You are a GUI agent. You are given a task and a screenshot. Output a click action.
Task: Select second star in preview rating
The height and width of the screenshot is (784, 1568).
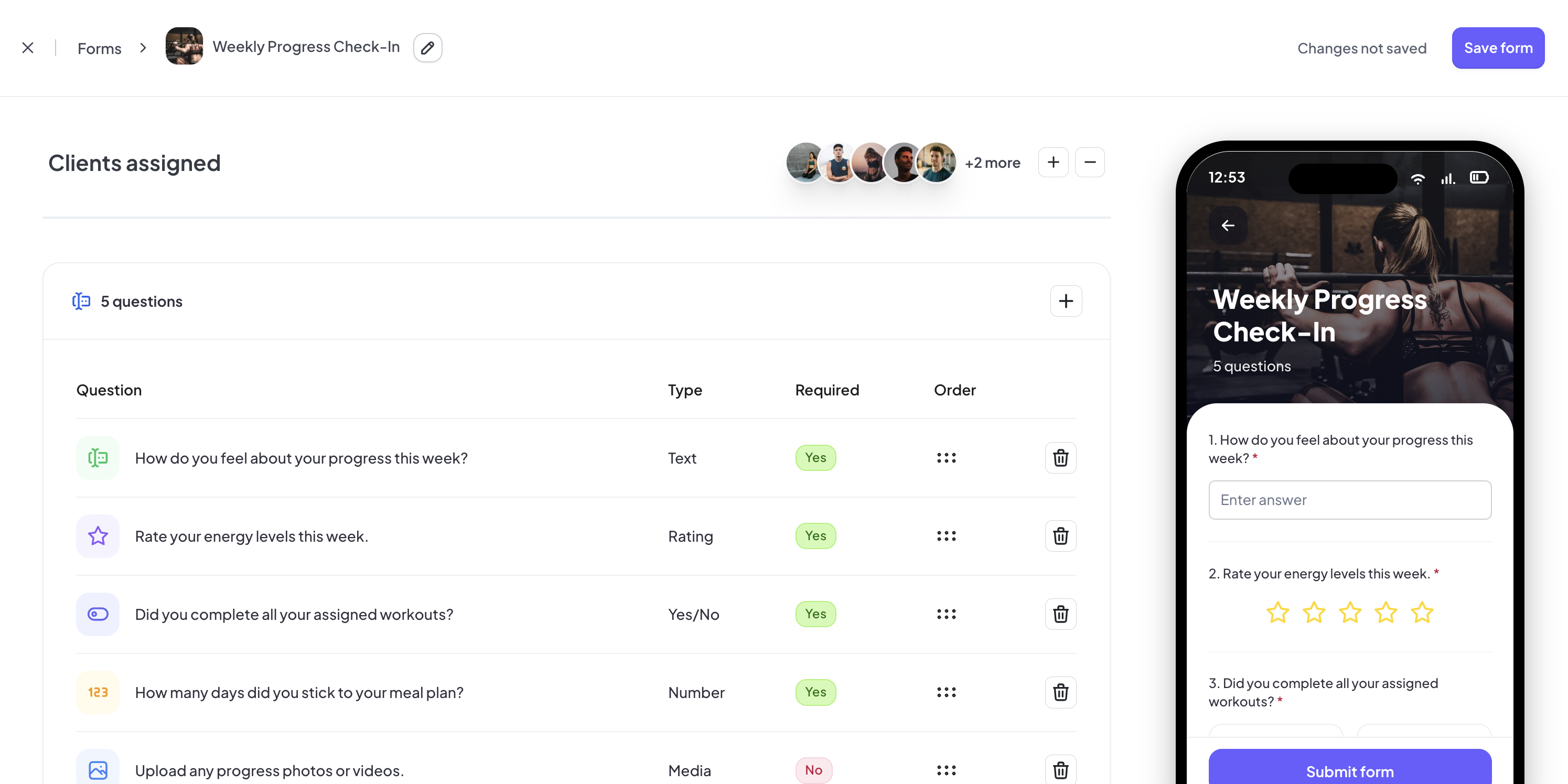[x=1314, y=613]
